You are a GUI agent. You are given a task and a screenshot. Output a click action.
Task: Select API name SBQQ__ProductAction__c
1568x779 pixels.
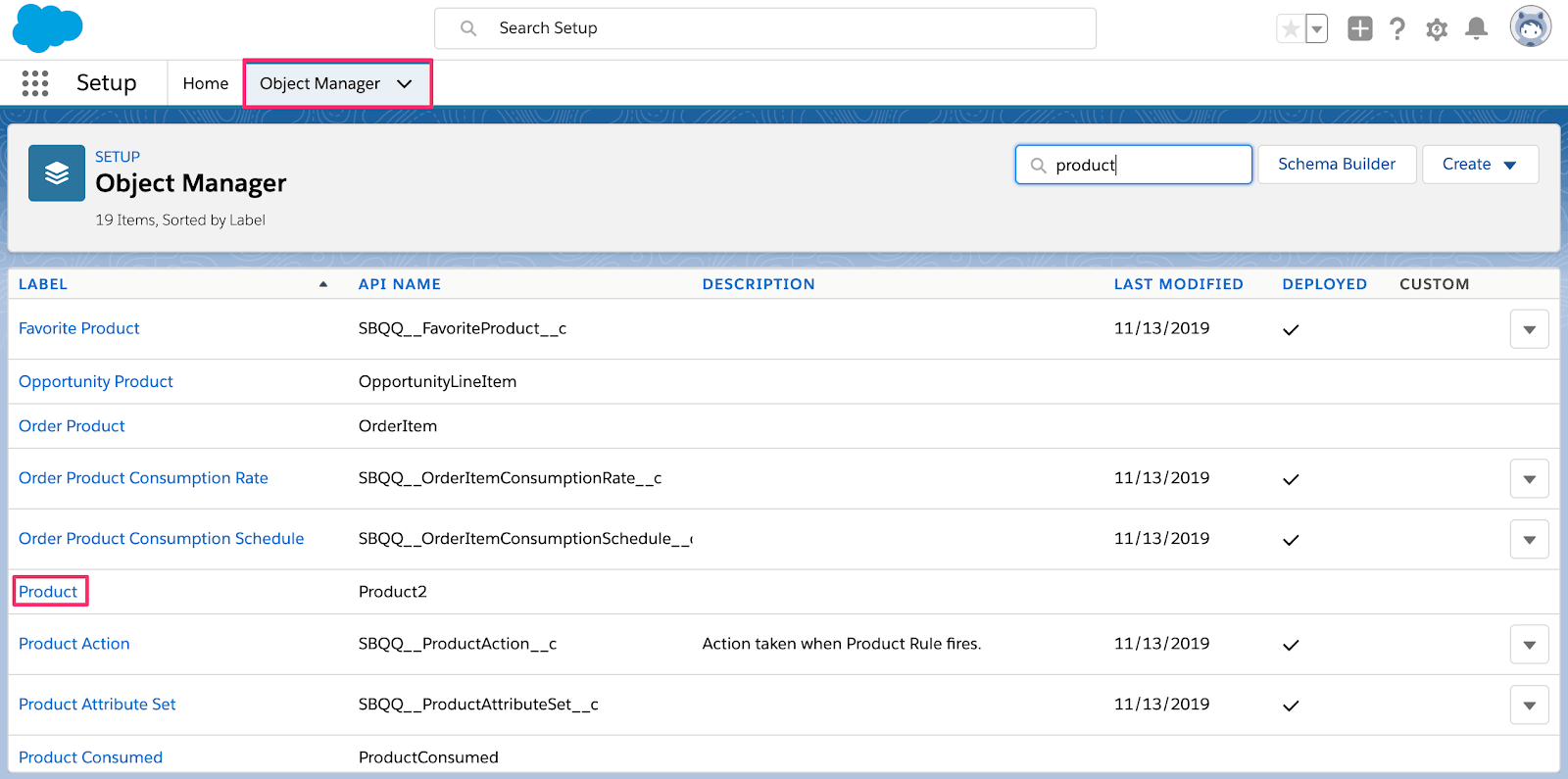click(x=458, y=644)
